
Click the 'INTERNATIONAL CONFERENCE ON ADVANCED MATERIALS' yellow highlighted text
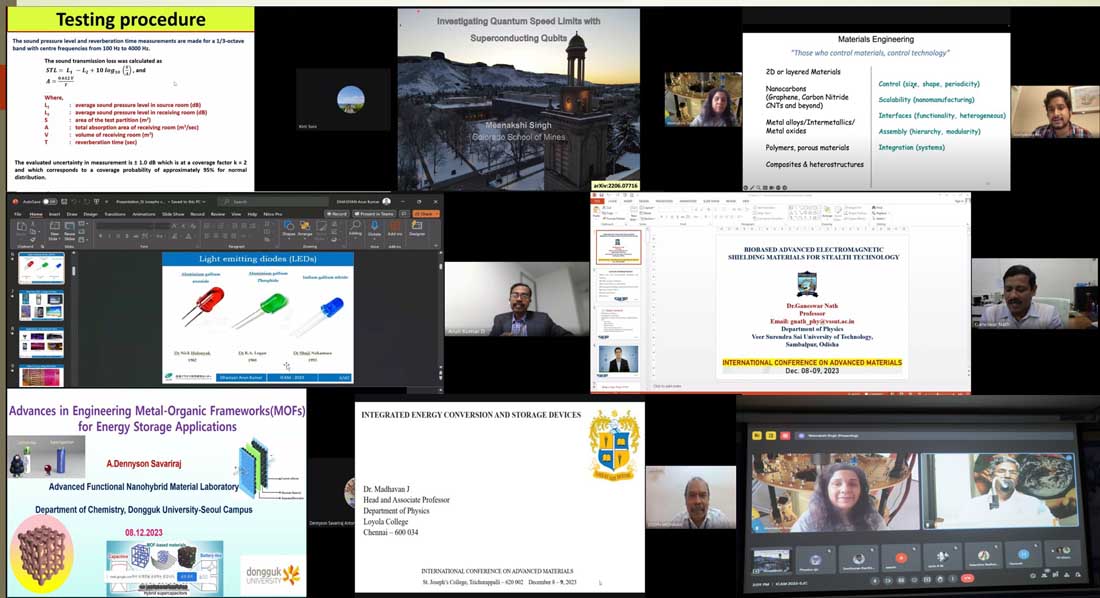pos(812,363)
